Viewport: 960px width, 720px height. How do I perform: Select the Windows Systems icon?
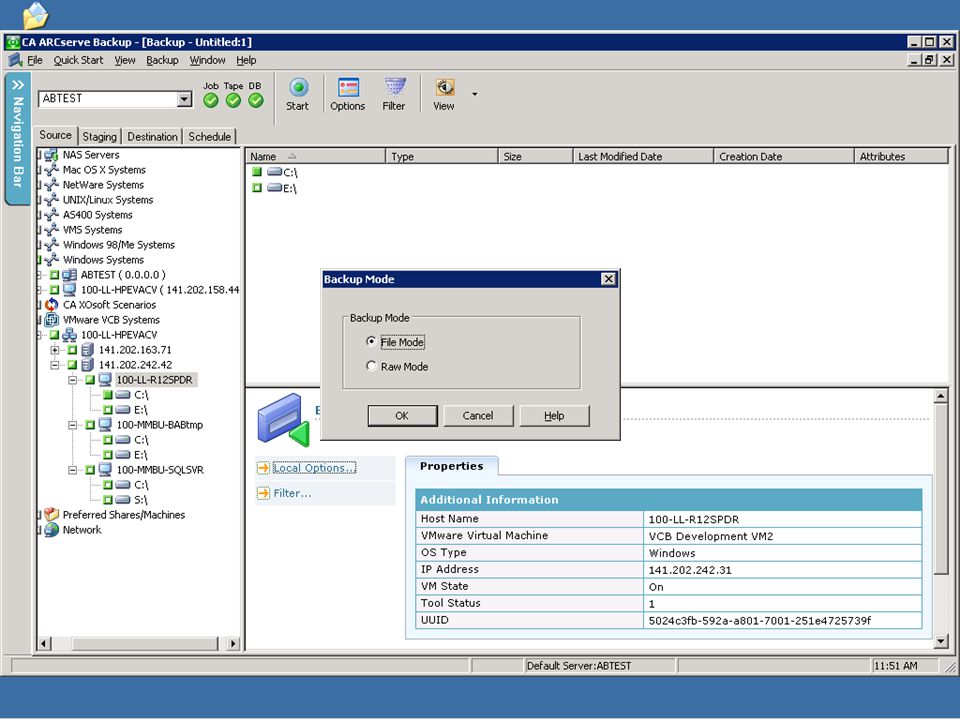coord(51,260)
